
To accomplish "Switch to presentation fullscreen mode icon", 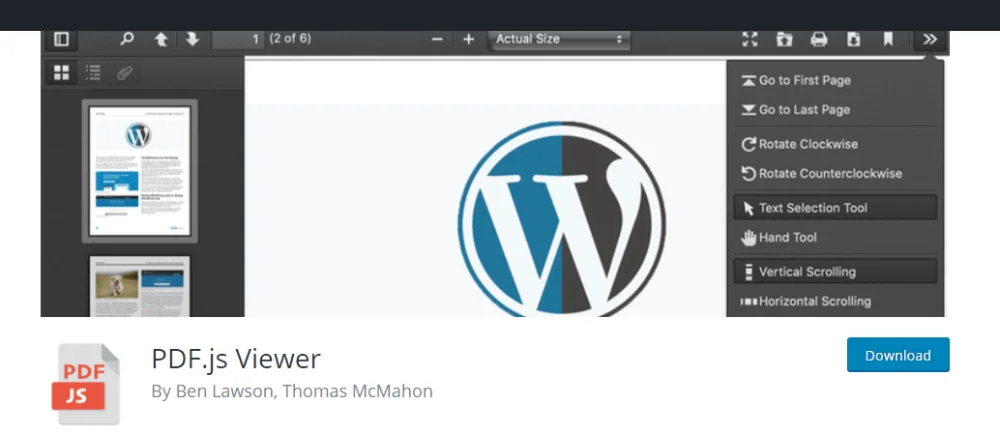I will (x=750, y=40).
